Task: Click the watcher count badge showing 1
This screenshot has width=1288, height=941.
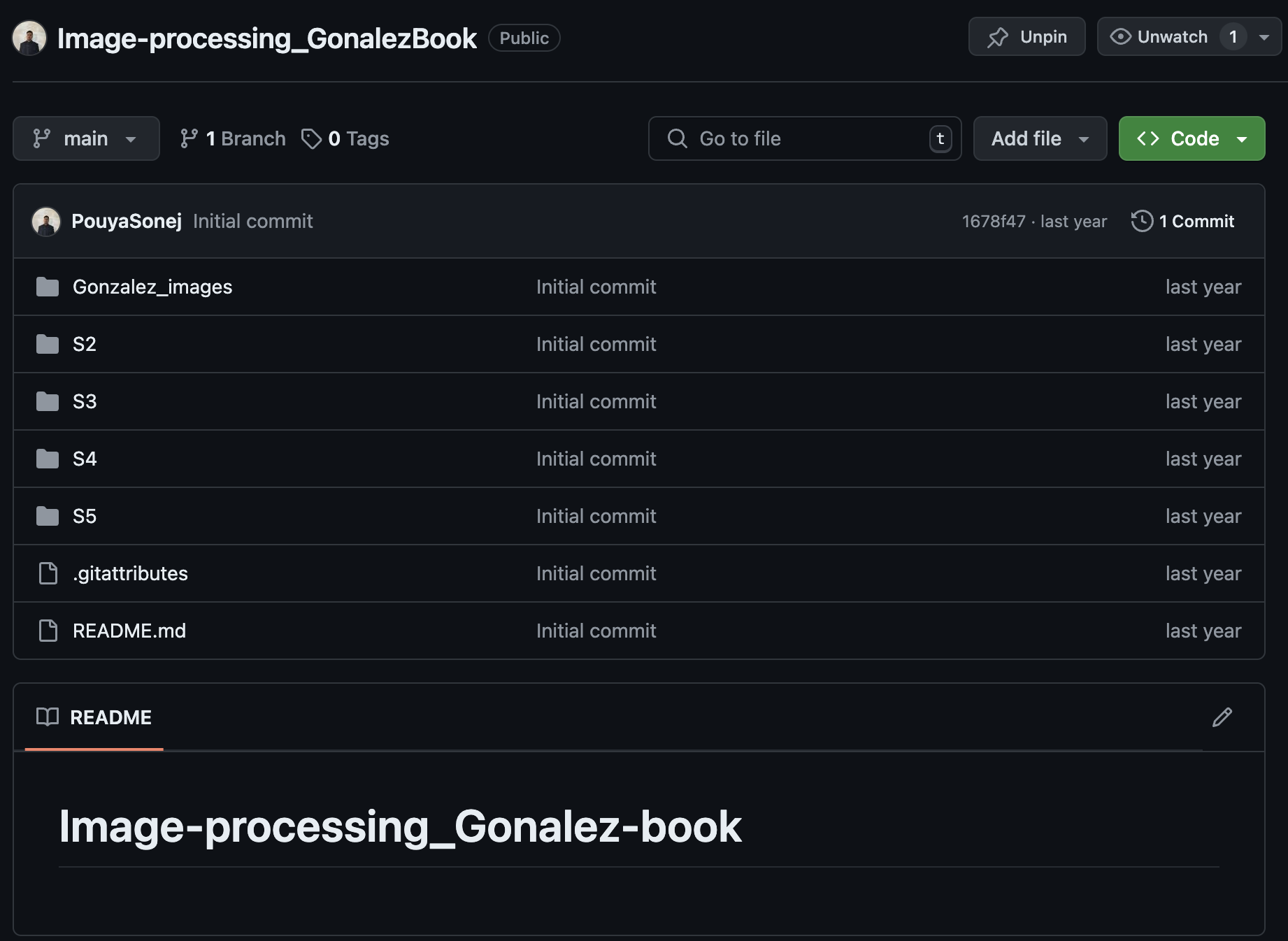Action: point(1233,36)
